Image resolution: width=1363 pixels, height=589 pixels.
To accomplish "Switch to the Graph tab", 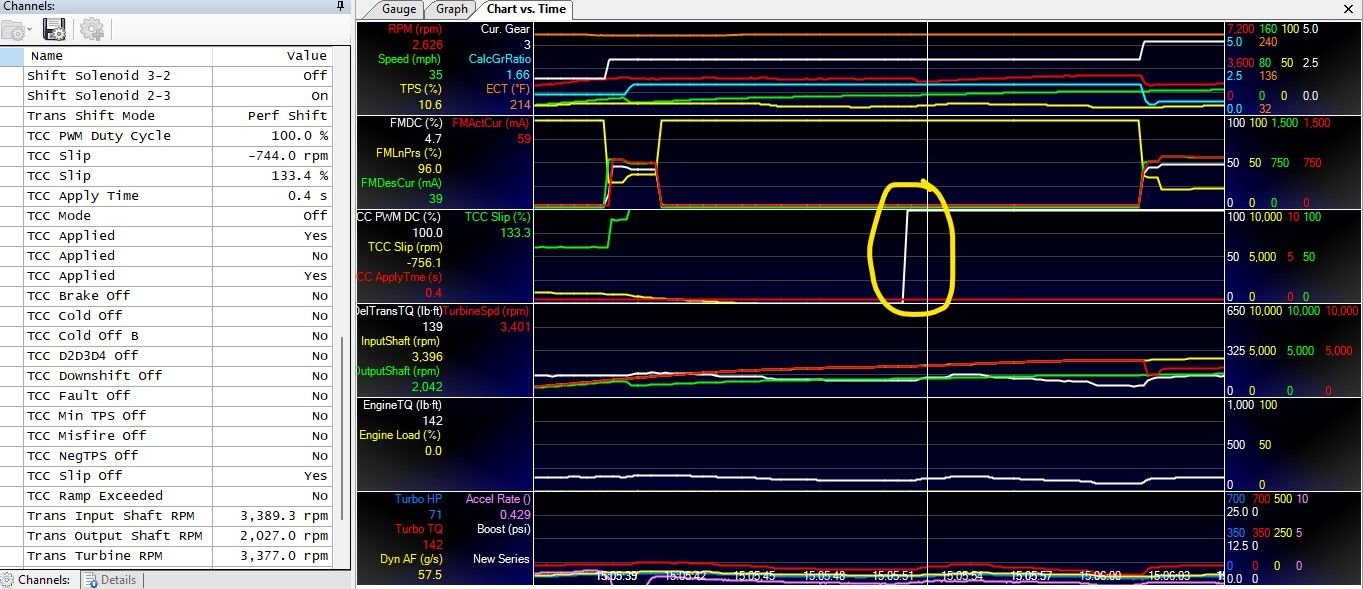I will (x=451, y=9).
